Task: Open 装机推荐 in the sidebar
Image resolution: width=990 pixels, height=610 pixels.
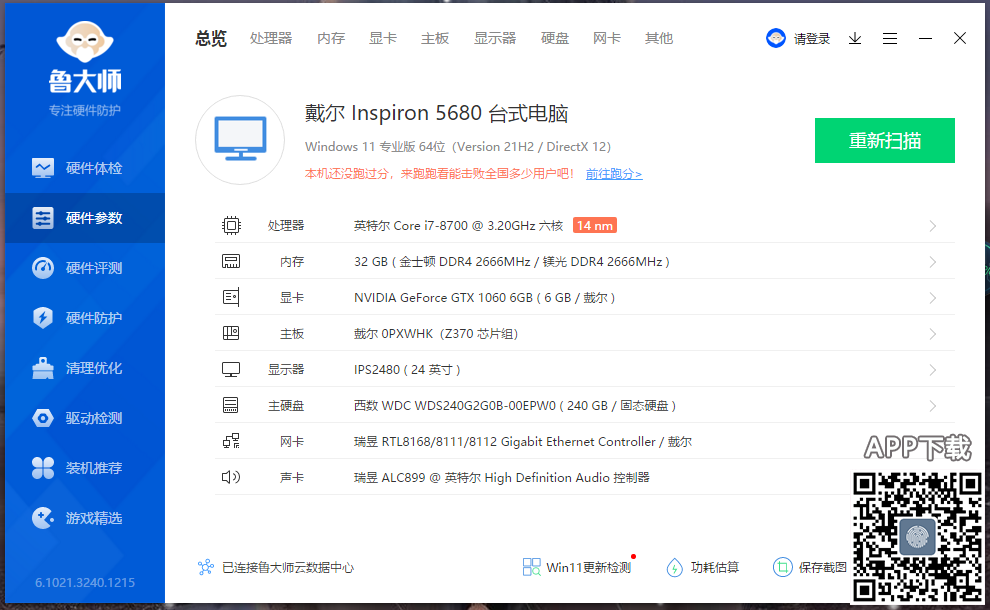Action: (82, 468)
